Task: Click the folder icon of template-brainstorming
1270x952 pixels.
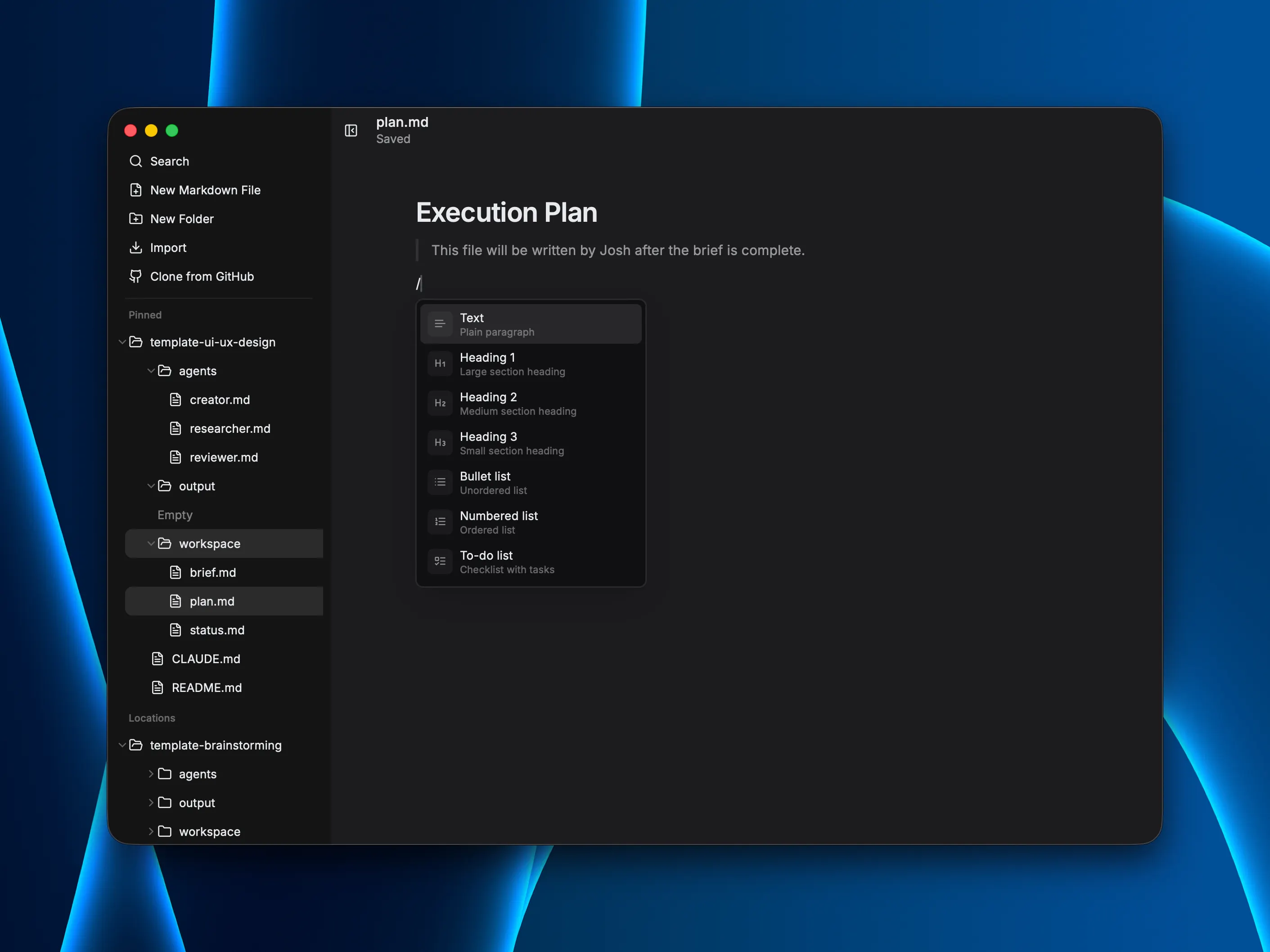Action: coord(136,745)
